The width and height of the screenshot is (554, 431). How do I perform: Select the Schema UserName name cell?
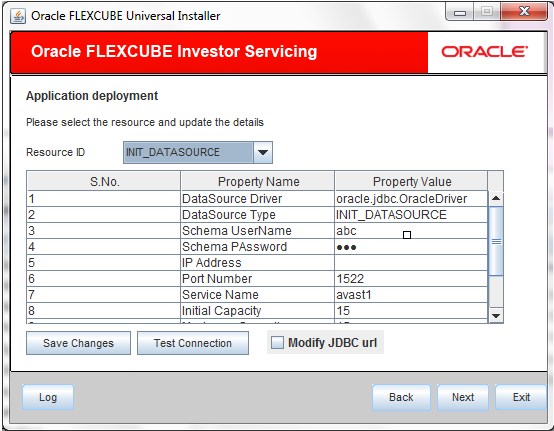[258, 231]
